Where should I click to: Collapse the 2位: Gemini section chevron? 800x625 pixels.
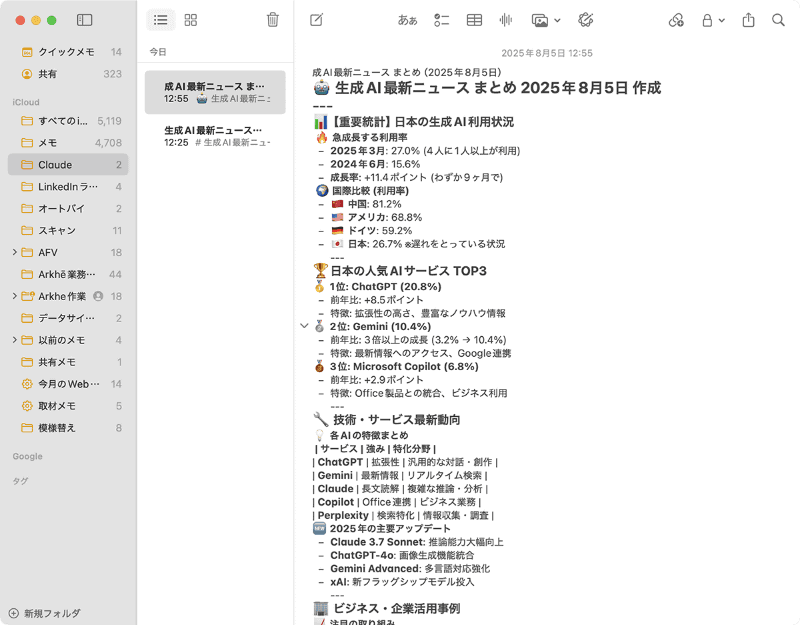[305, 326]
